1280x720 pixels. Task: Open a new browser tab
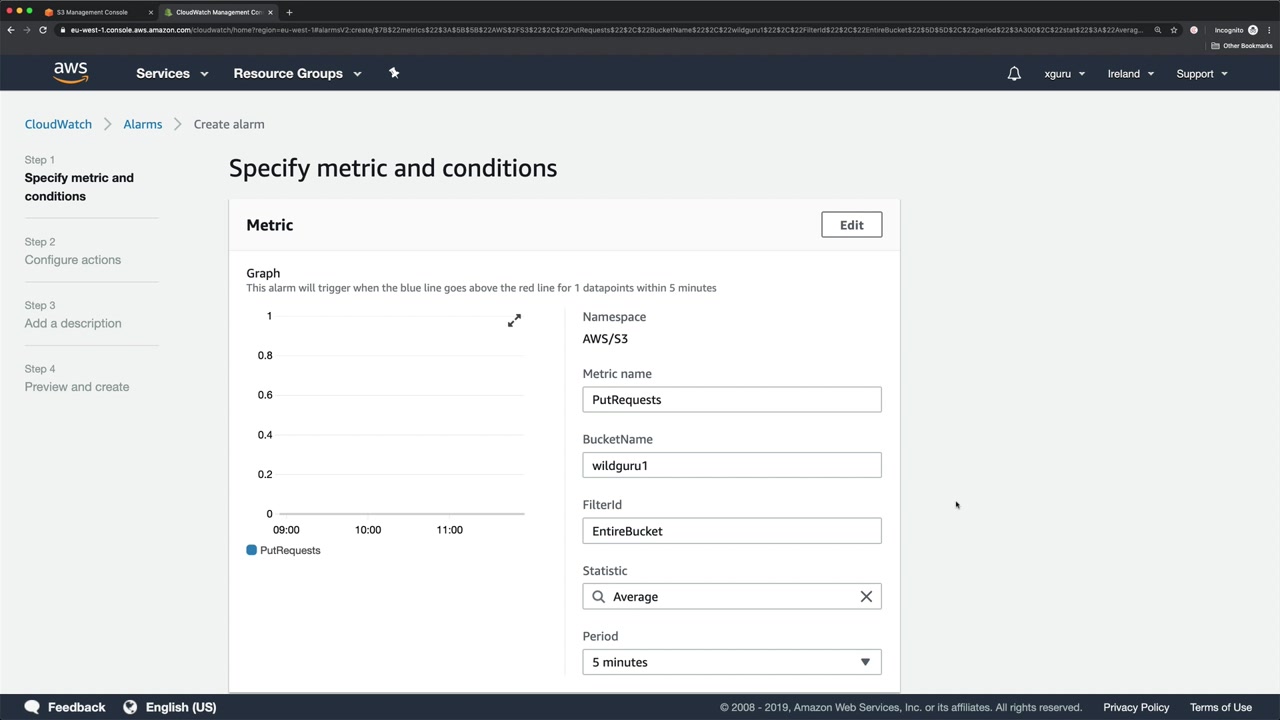click(x=289, y=12)
